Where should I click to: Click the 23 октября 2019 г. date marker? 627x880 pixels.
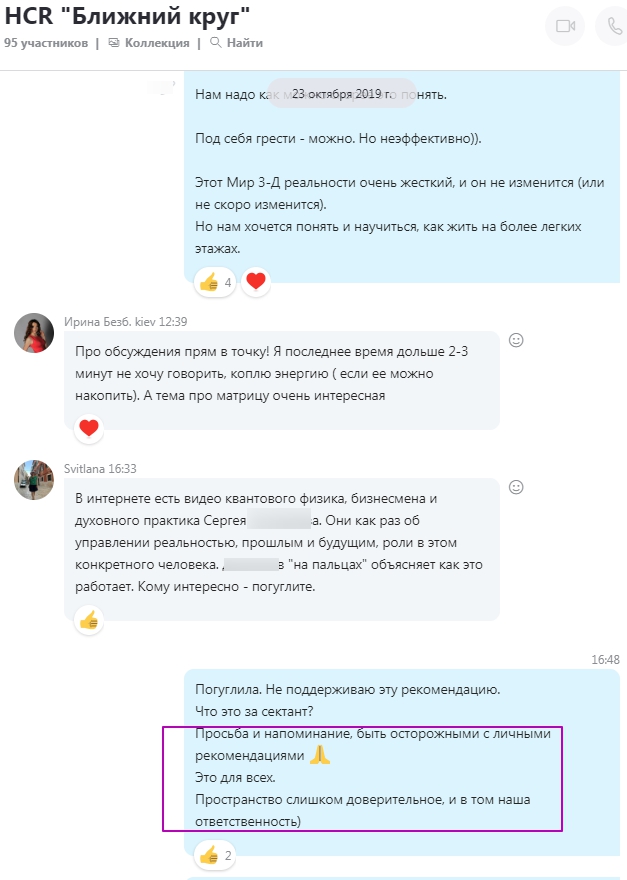[x=342, y=94]
